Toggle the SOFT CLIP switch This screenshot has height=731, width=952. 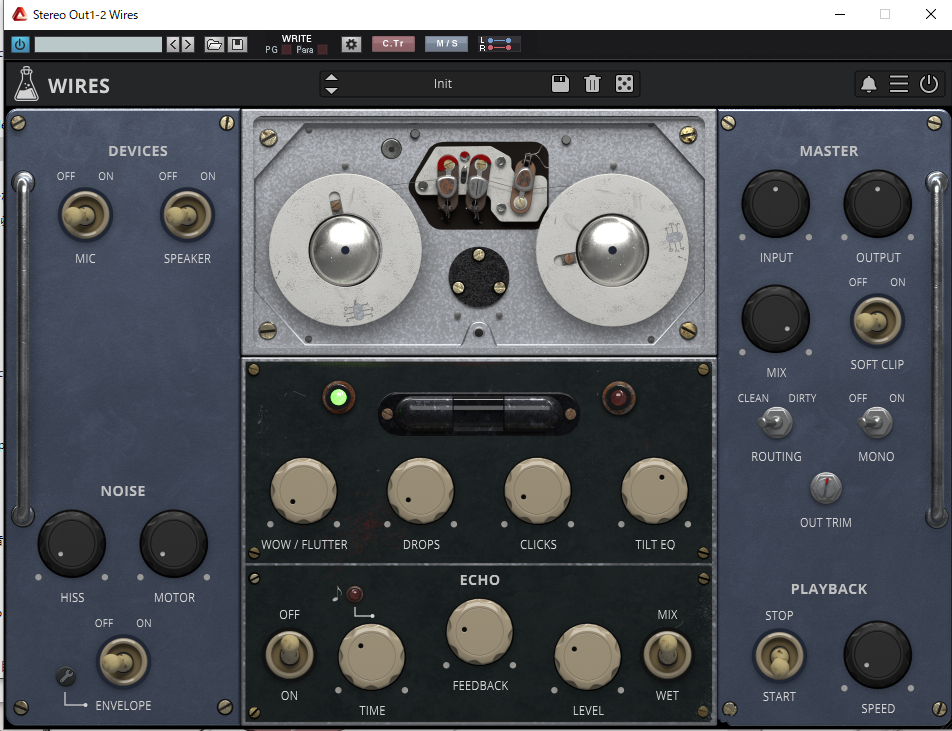pos(877,321)
